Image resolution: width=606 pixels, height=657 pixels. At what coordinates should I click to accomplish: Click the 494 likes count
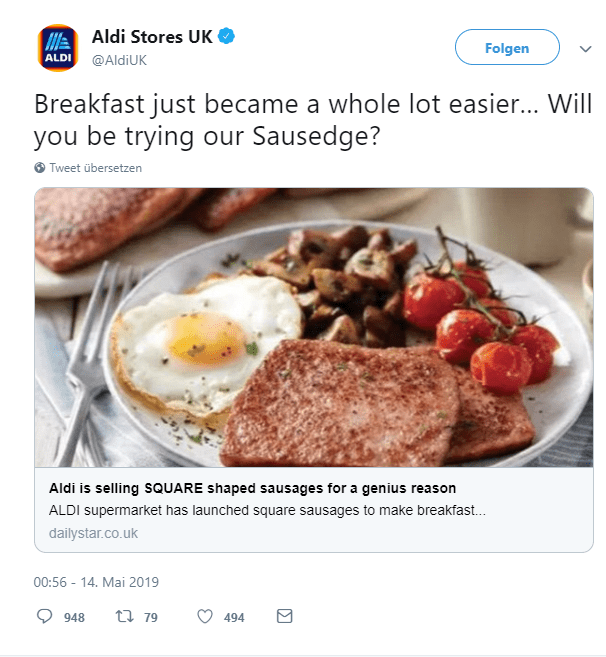pos(234,618)
